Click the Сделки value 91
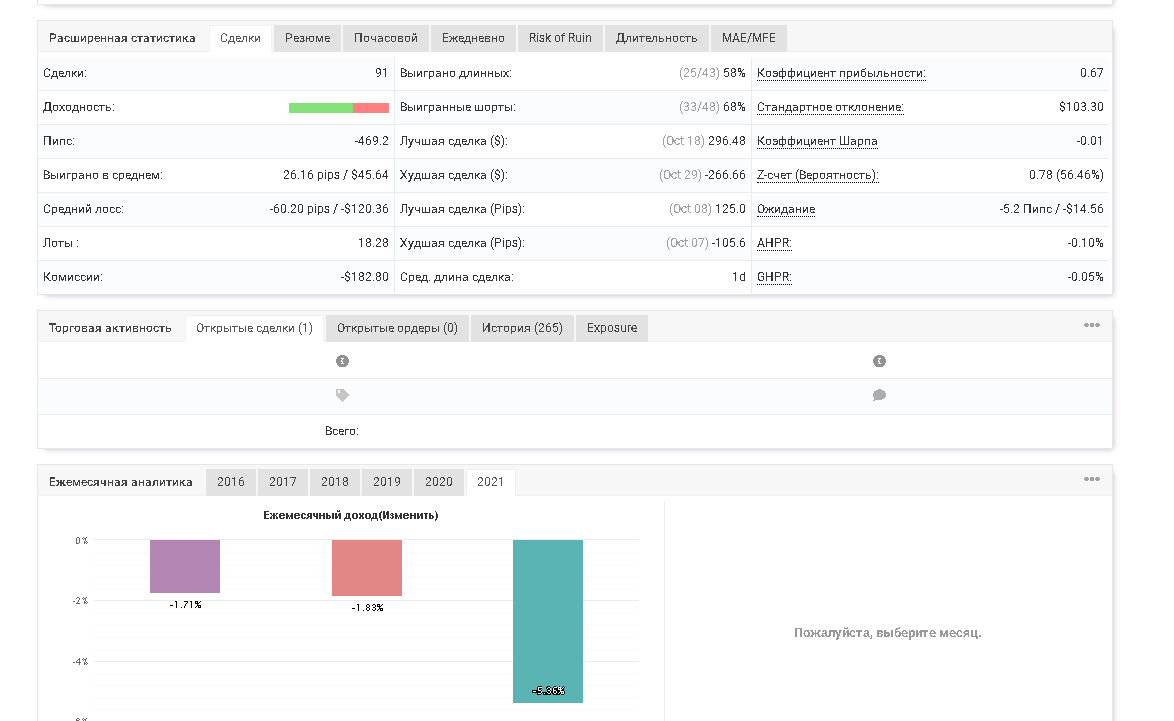The image size is (1174, 721). pyautogui.click(x=381, y=73)
